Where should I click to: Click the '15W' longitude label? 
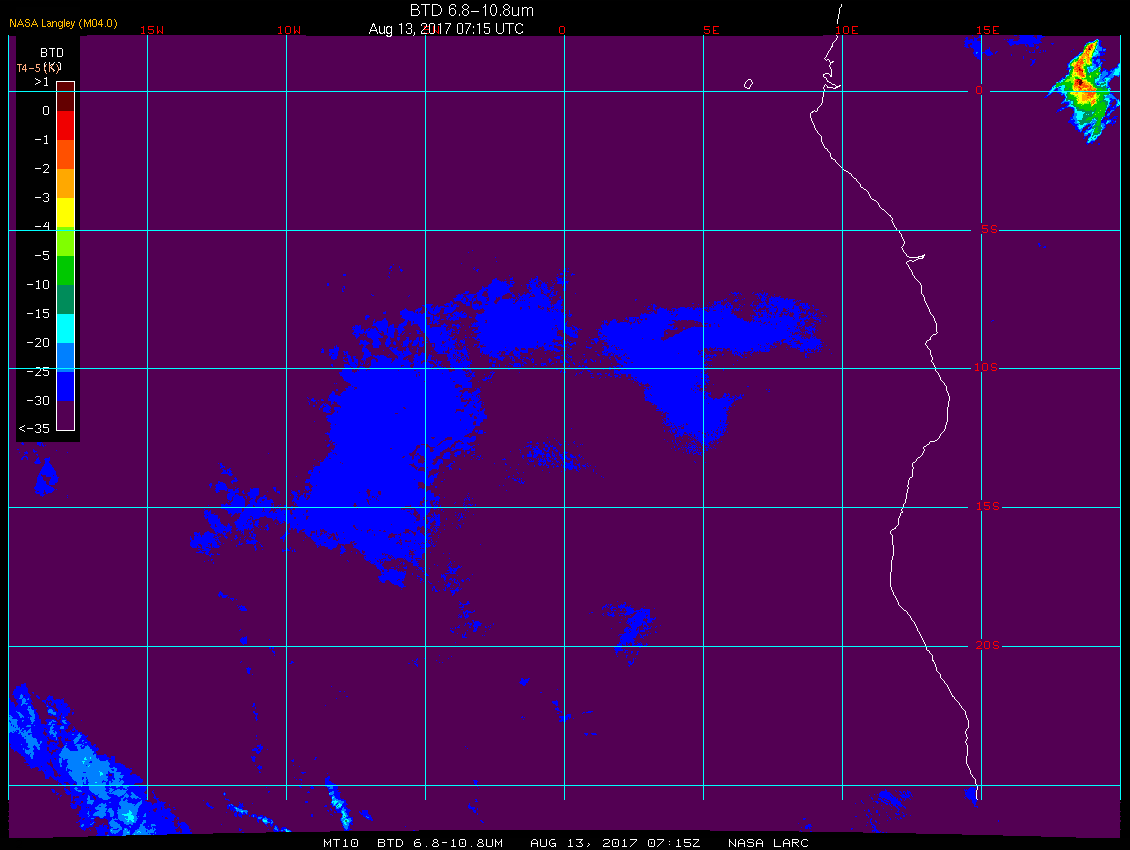[151, 30]
